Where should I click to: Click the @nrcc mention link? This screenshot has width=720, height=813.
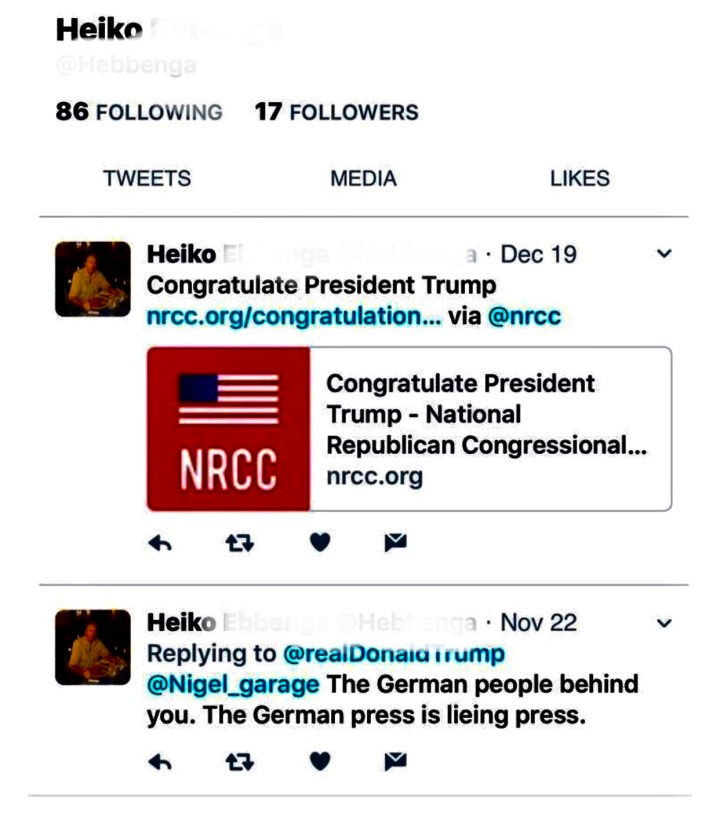pyautogui.click(x=524, y=317)
